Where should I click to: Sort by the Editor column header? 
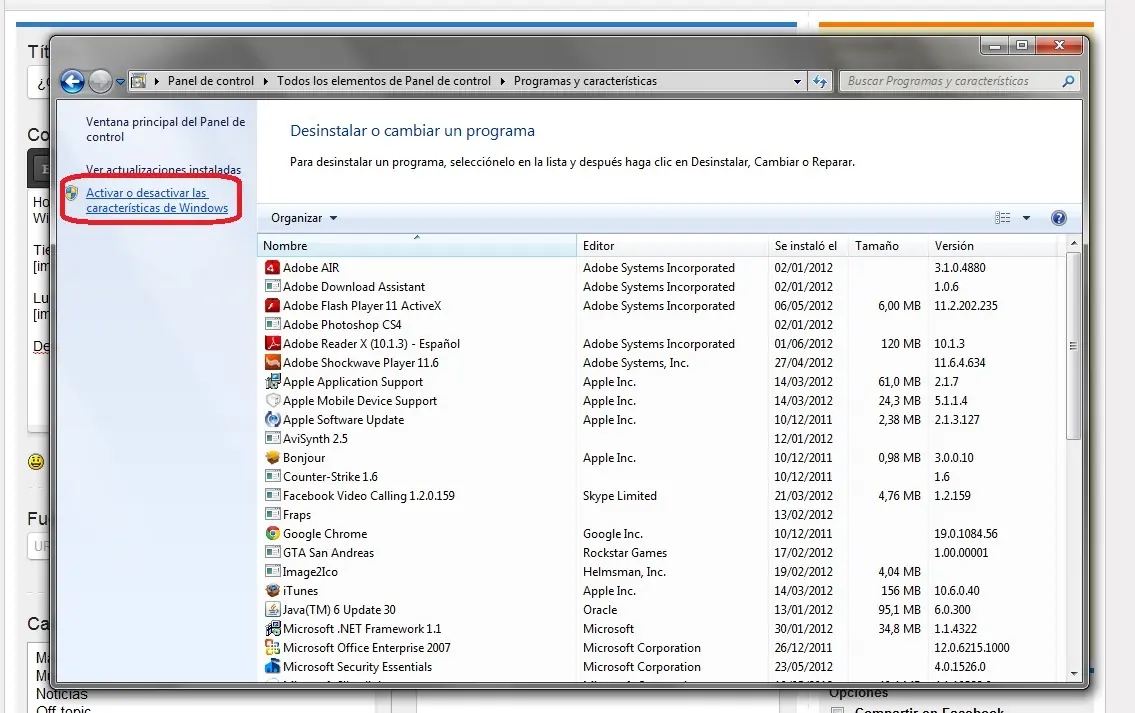click(672, 246)
